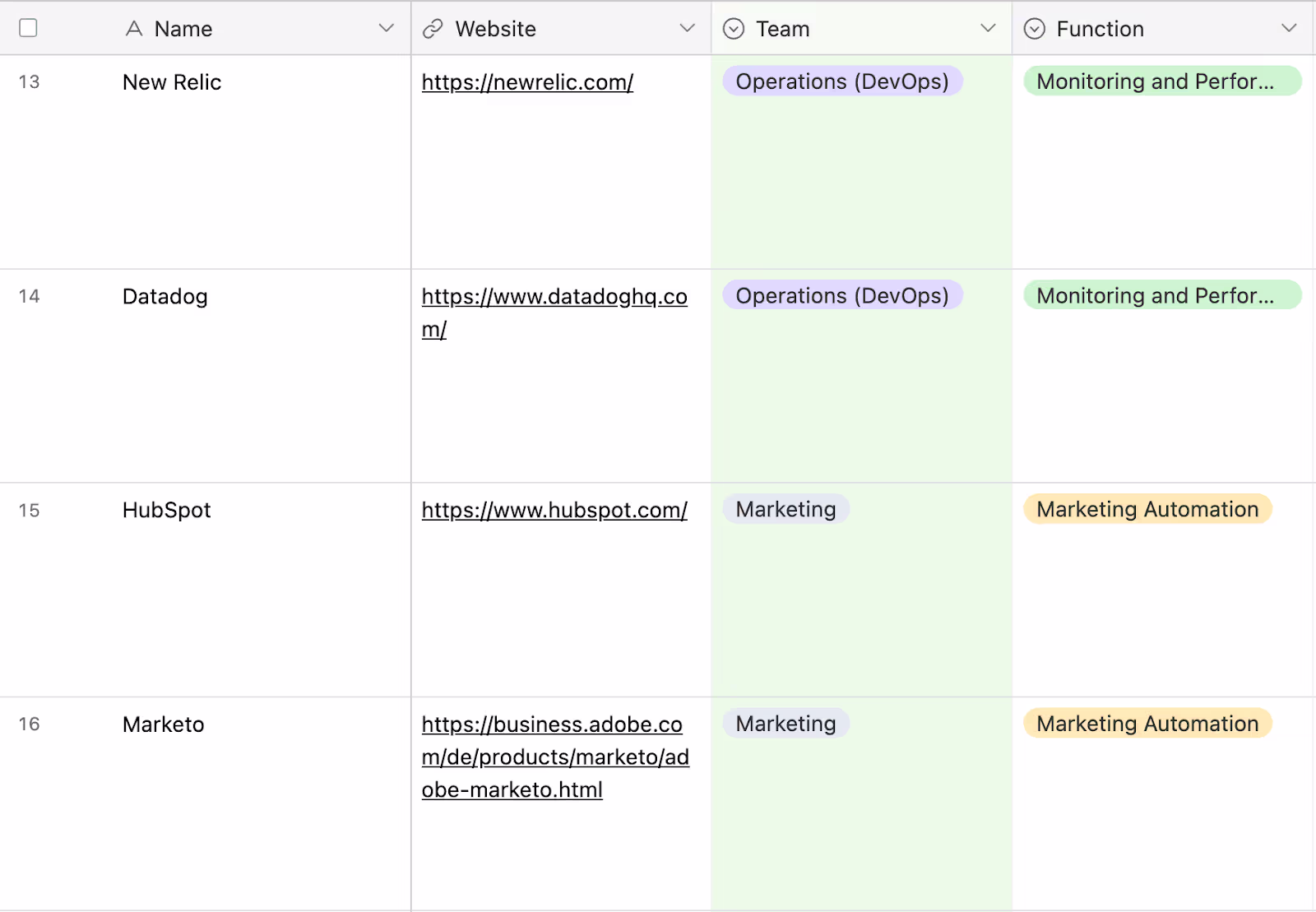Click the single-select icon beside Function header

pos(1034,29)
